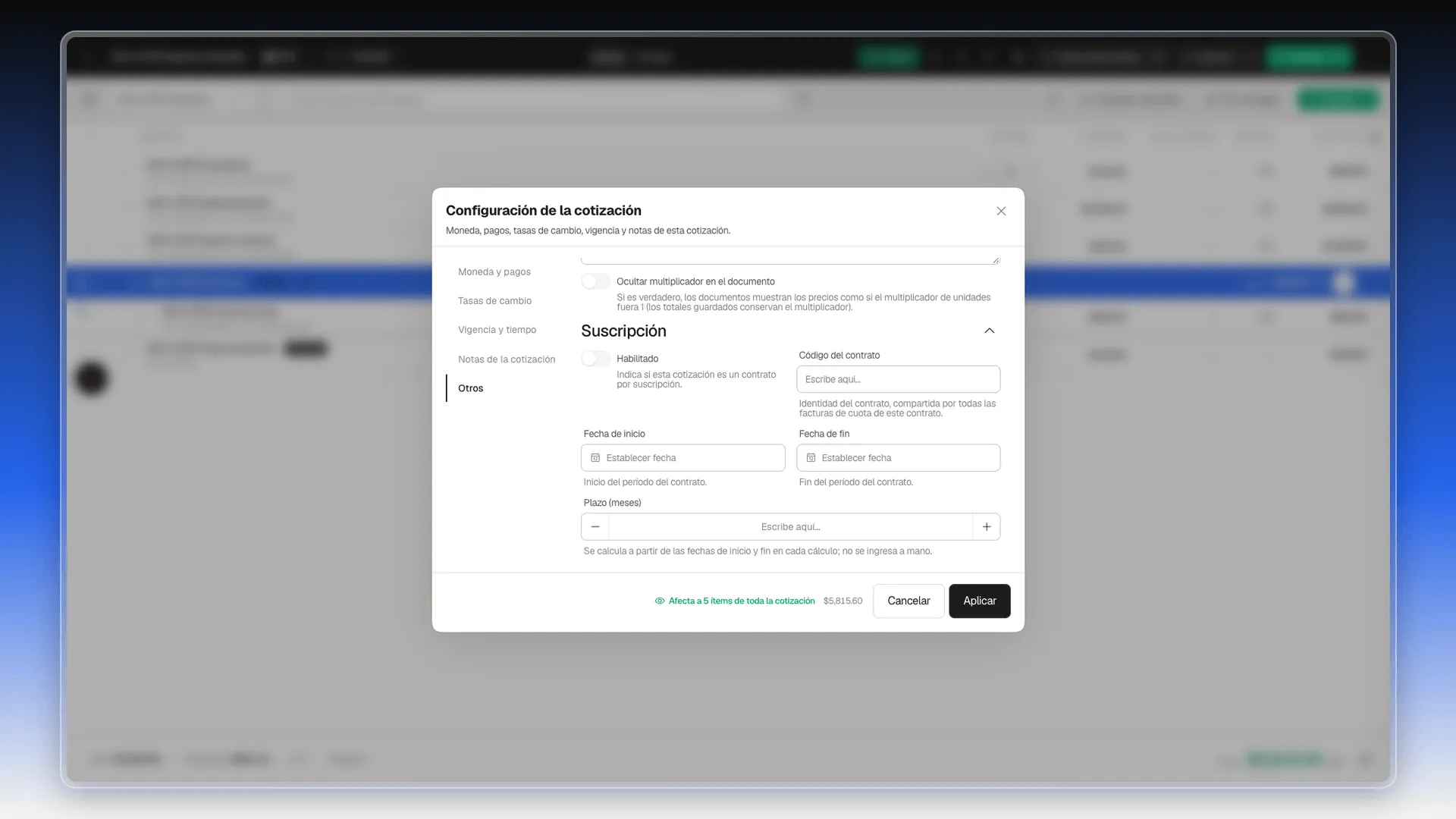Close the Configuración de la cotización dialog

[x=1001, y=211]
